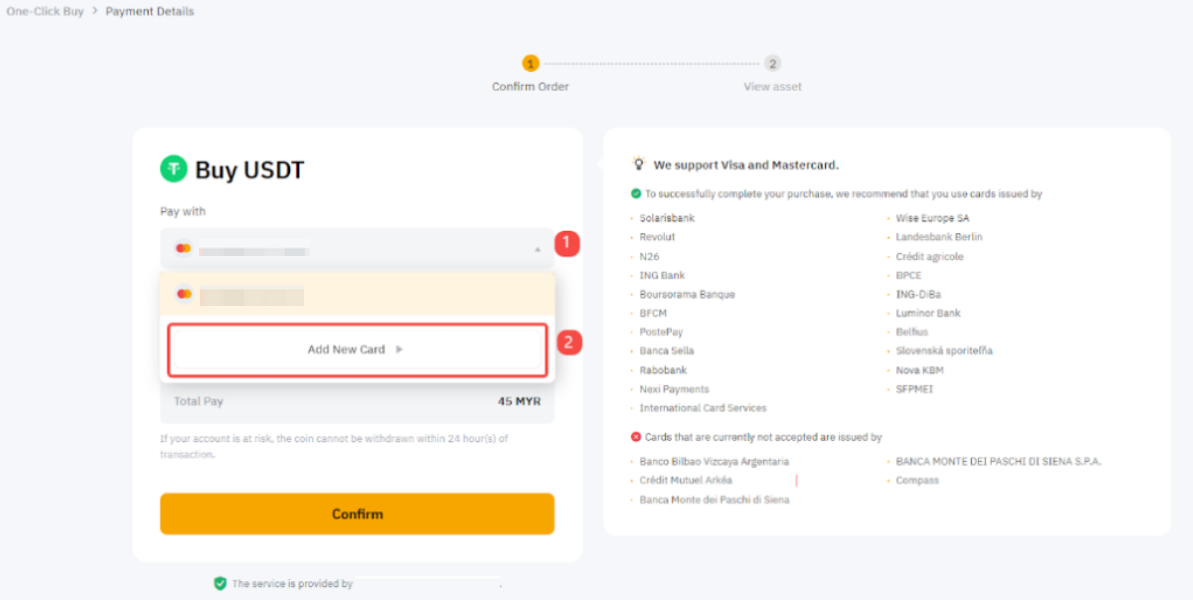Click the red annotation badge number 2
The width and height of the screenshot is (1193, 600).
point(568,343)
